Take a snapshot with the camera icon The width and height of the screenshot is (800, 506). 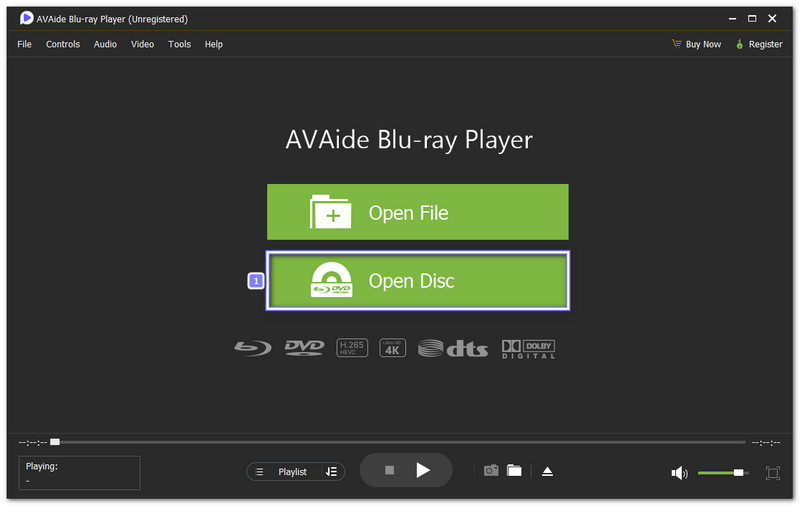click(x=491, y=471)
